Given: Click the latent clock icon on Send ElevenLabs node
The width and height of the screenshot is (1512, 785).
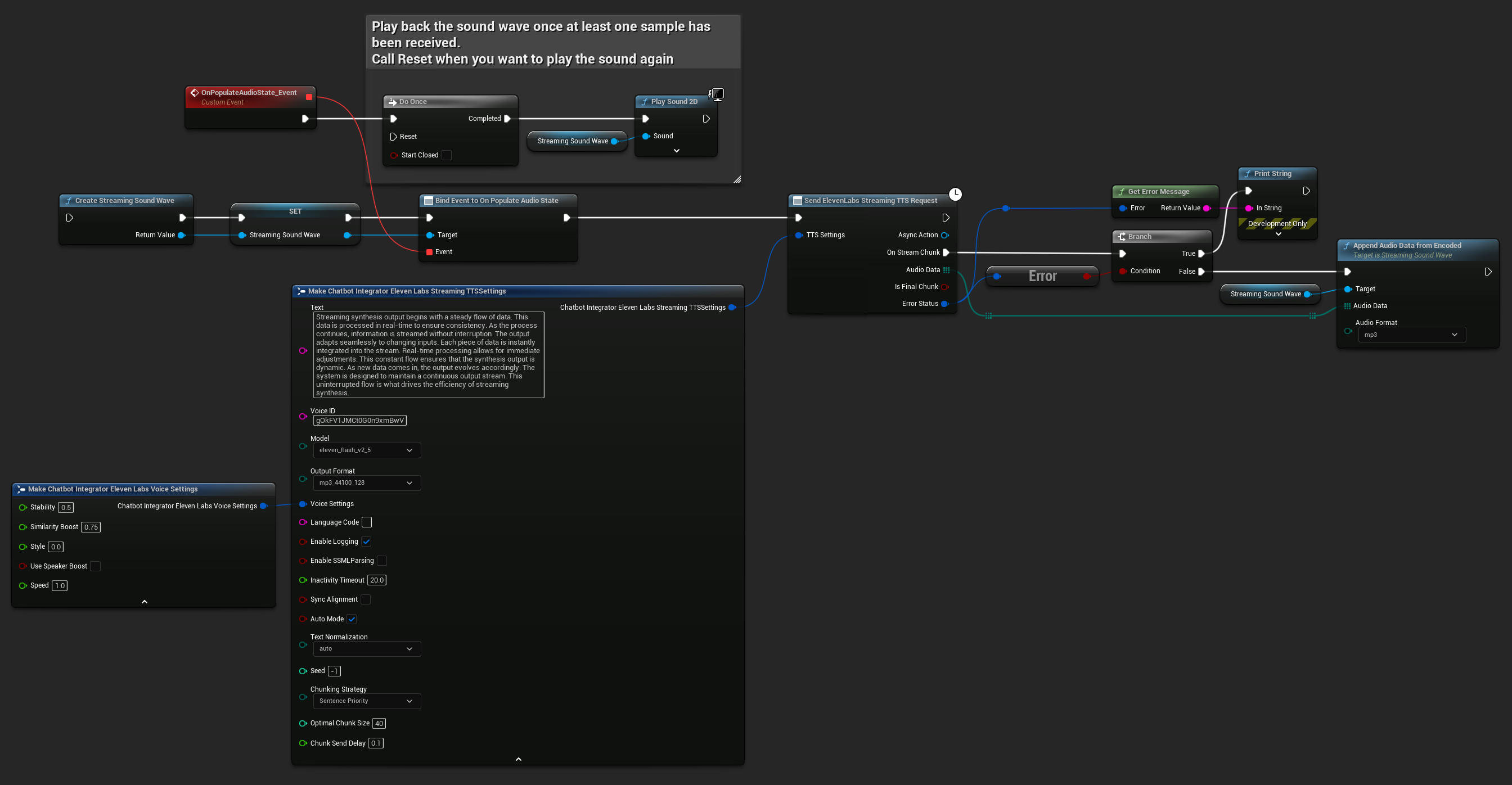Looking at the screenshot, I should [955, 193].
